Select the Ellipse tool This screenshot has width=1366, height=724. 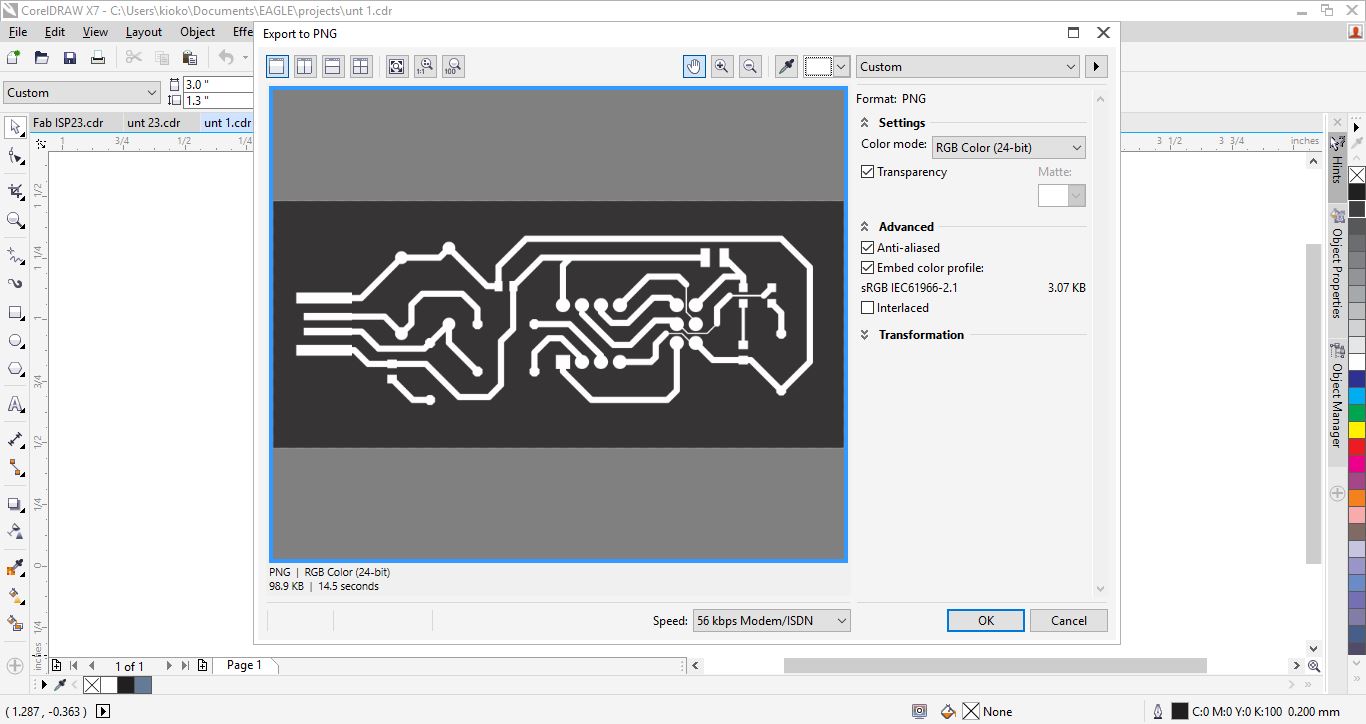(16, 341)
